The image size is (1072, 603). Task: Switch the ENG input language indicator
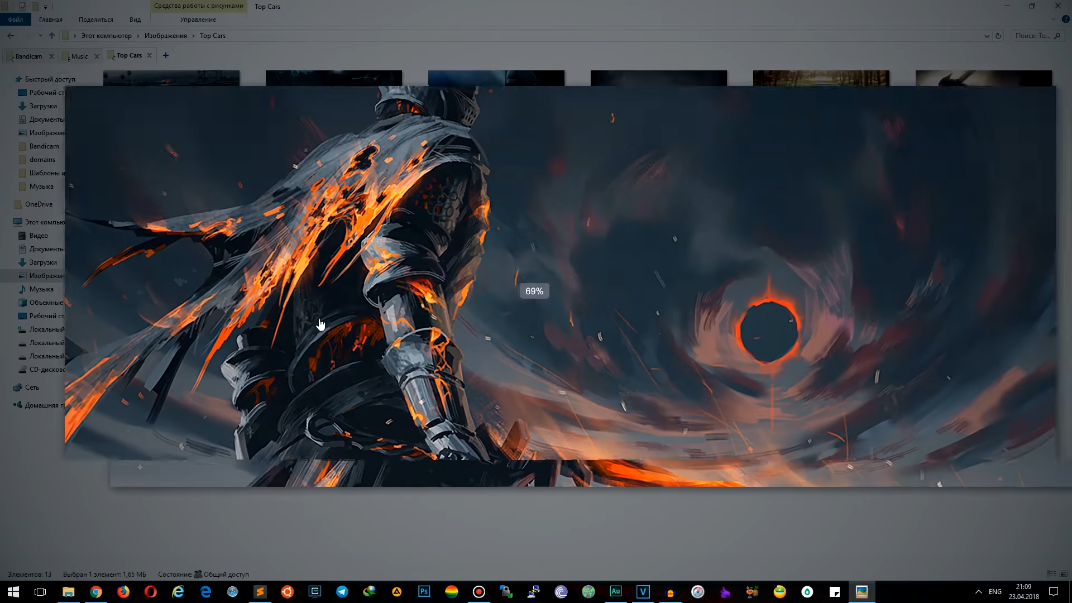click(x=995, y=591)
